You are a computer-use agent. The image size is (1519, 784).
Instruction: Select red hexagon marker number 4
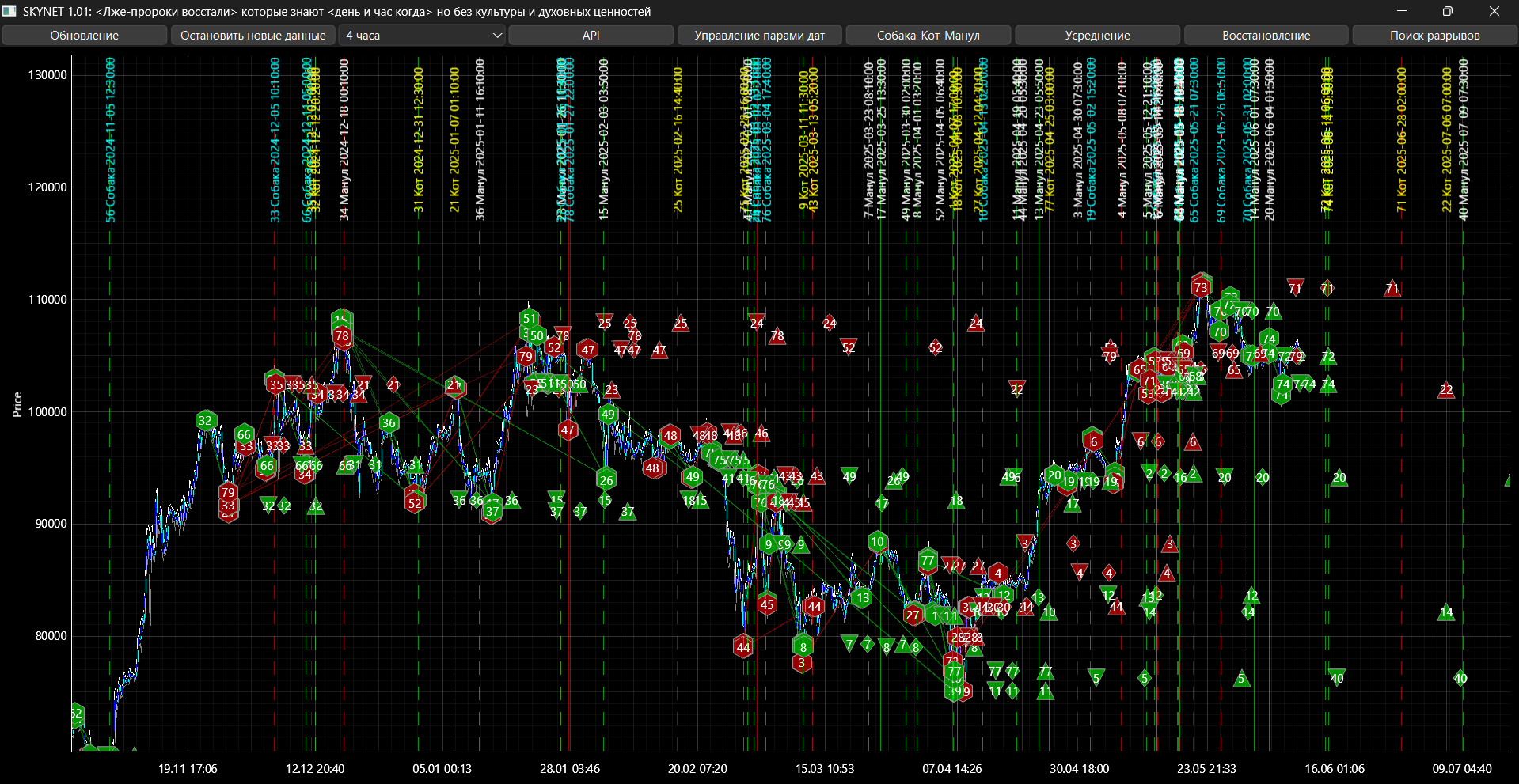pos(998,573)
